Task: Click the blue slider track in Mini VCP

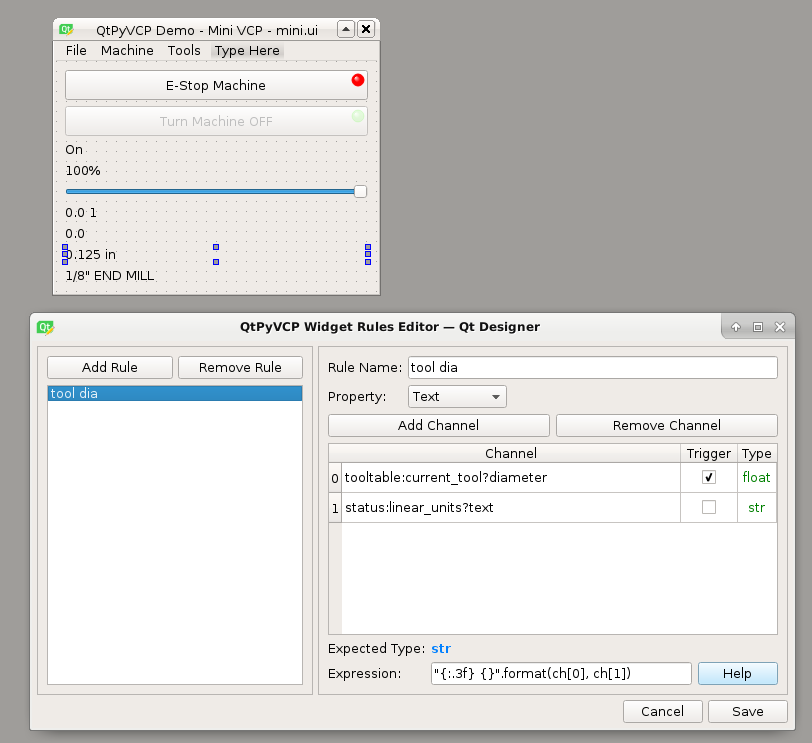Action: click(x=210, y=192)
